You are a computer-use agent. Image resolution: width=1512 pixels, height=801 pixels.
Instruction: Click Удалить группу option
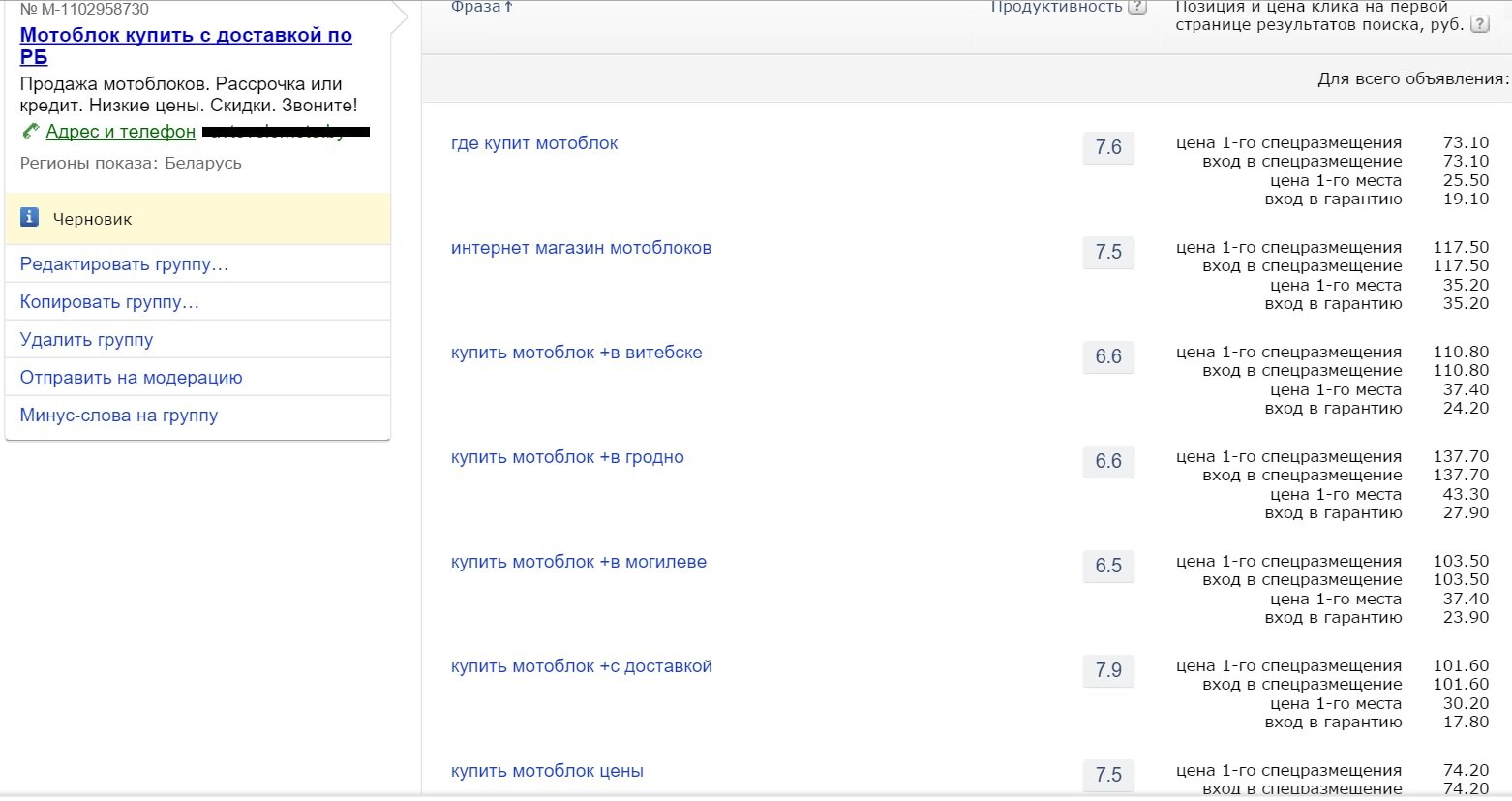[86, 340]
